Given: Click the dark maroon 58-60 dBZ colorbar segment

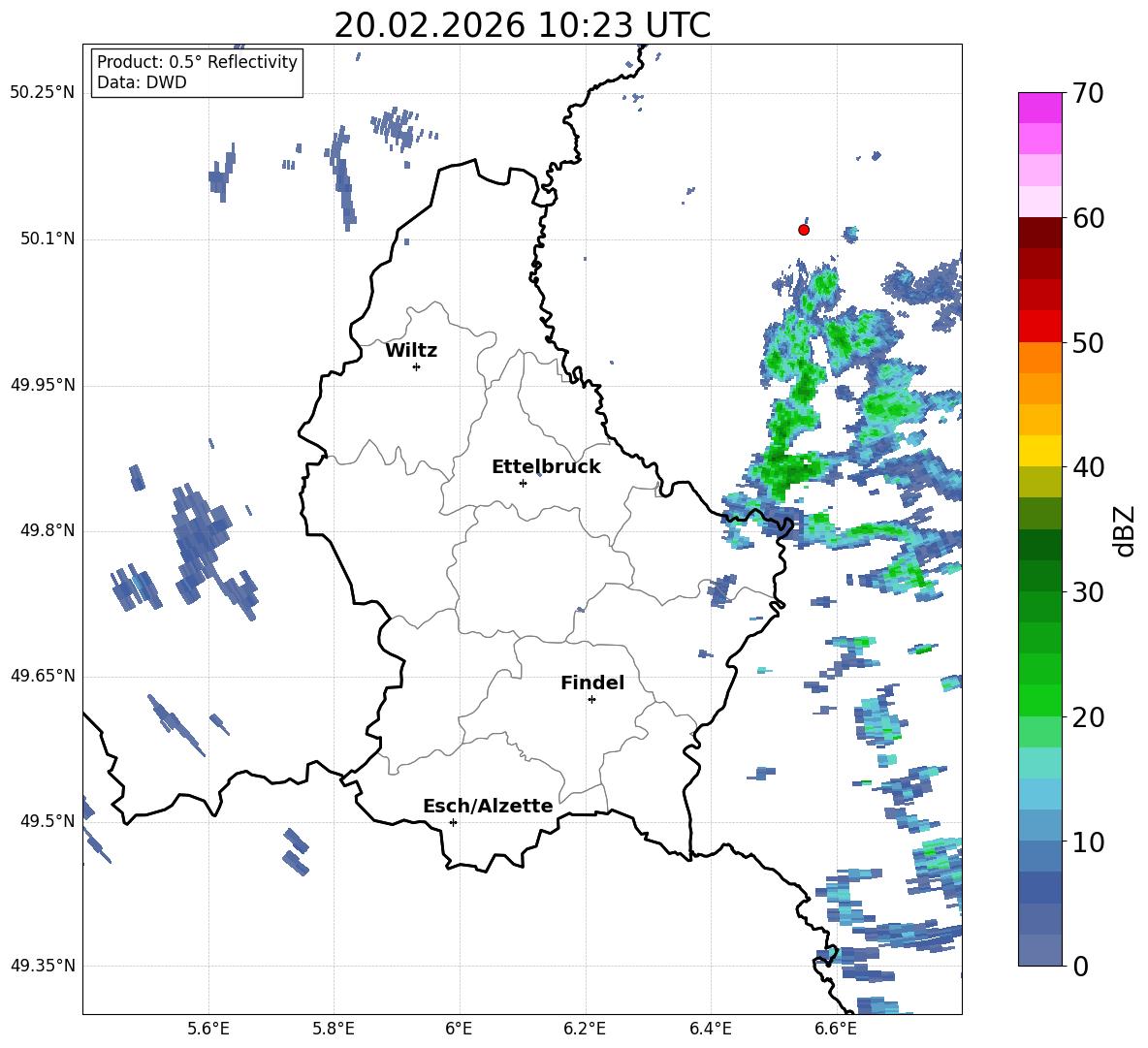Looking at the screenshot, I should click(1039, 232).
